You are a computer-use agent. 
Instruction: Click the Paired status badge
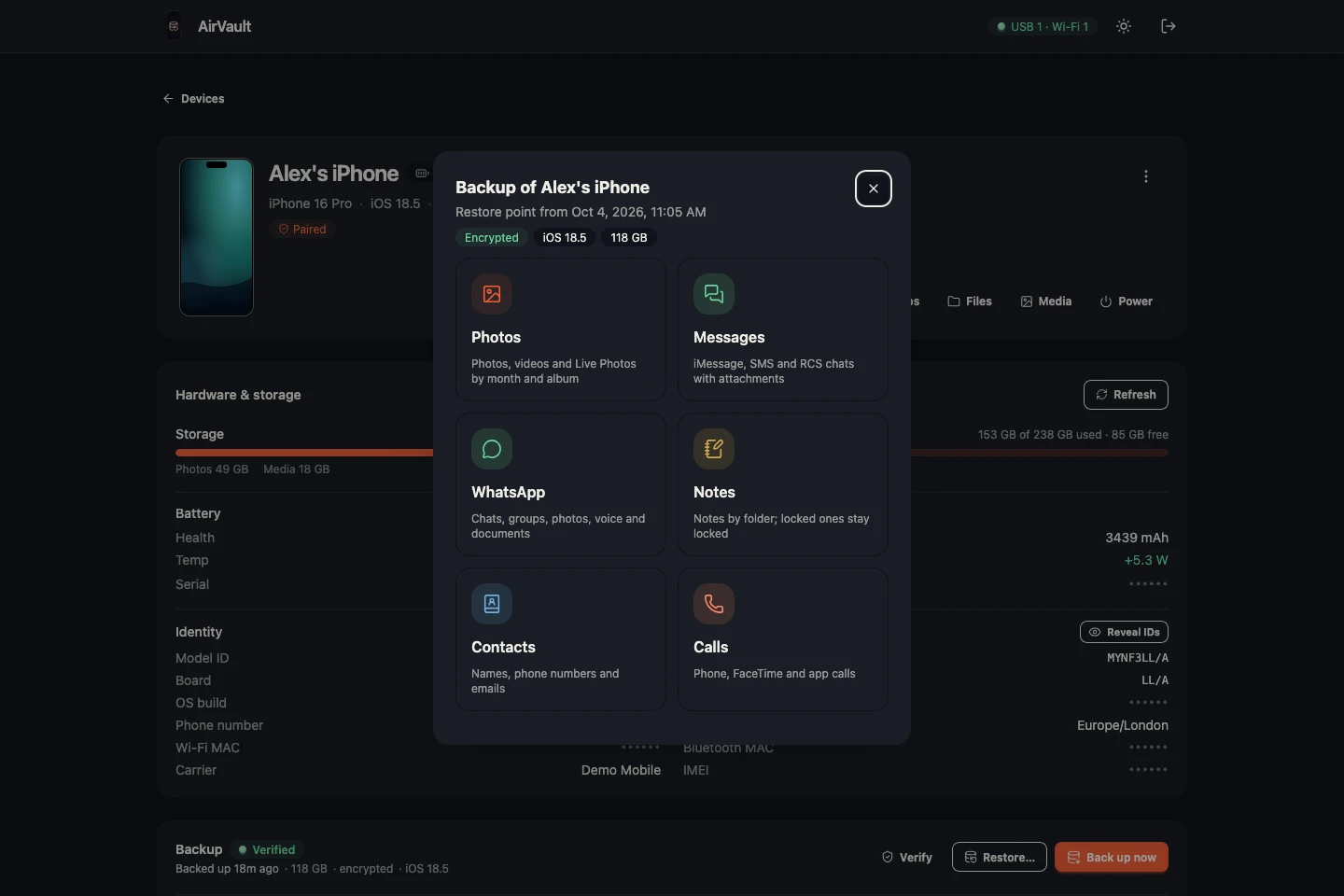pyautogui.click(x=302, y=230)
